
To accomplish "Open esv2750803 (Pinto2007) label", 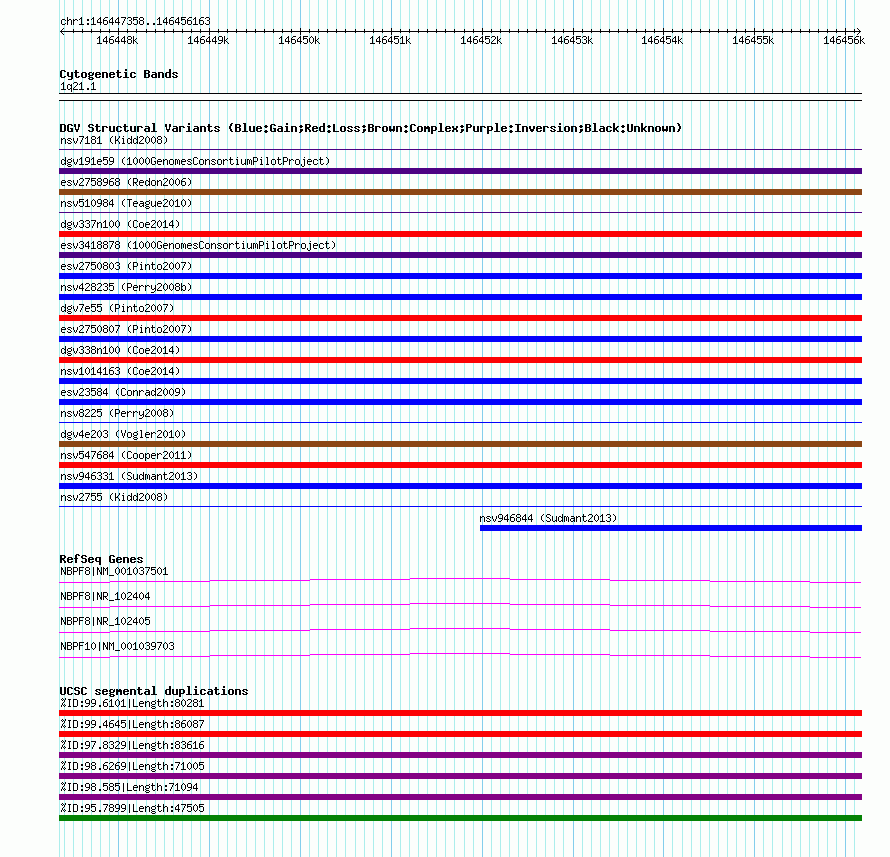I will (x=126, y=266).
